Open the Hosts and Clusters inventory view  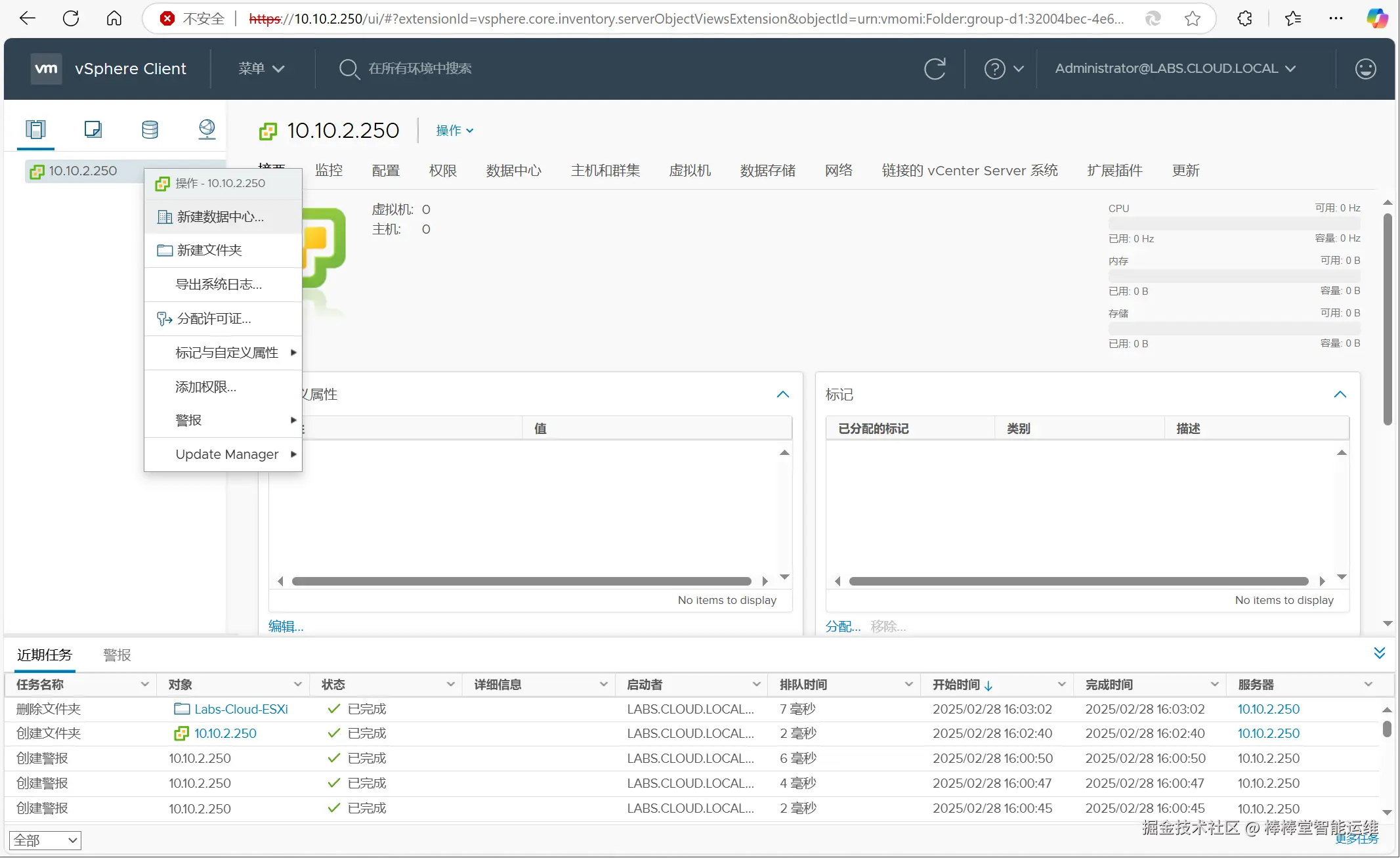[x=36, y=129]
